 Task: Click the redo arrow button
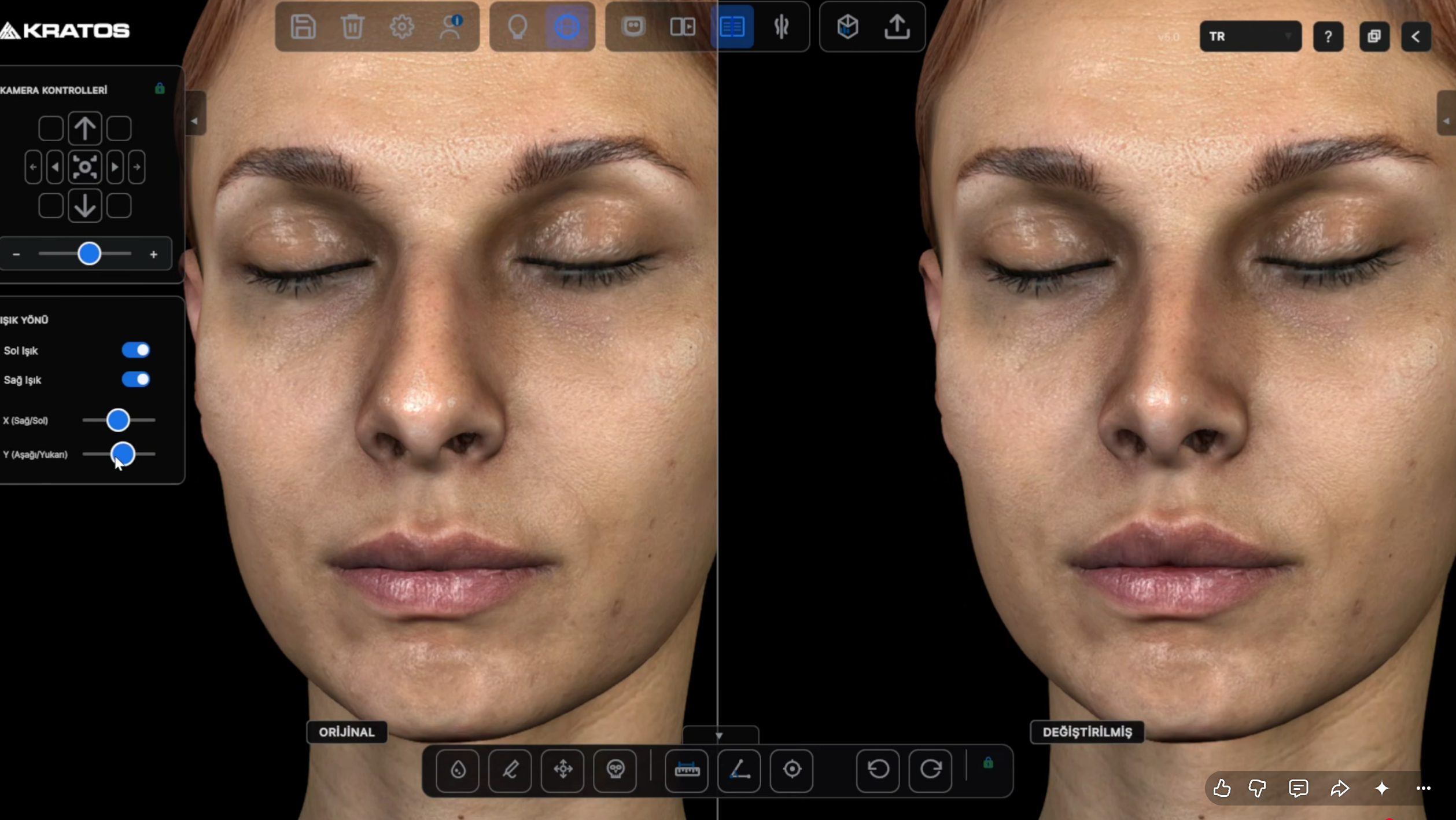931,770
